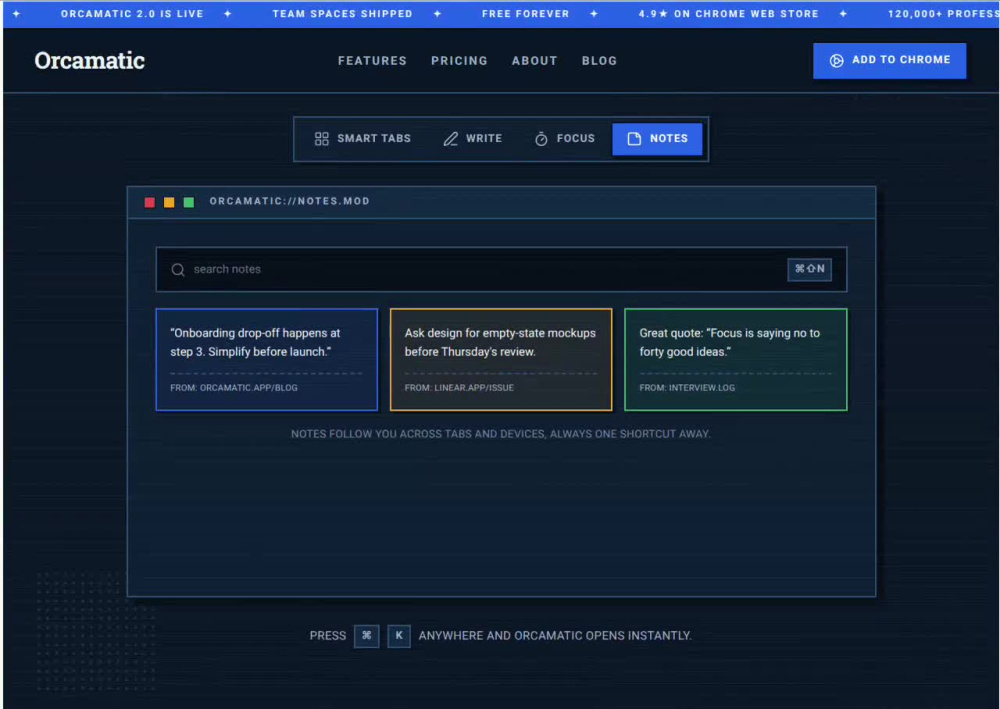The image size is (1000, 709).
Task: Click the pencil icon on Write
Action: [450, 138]
